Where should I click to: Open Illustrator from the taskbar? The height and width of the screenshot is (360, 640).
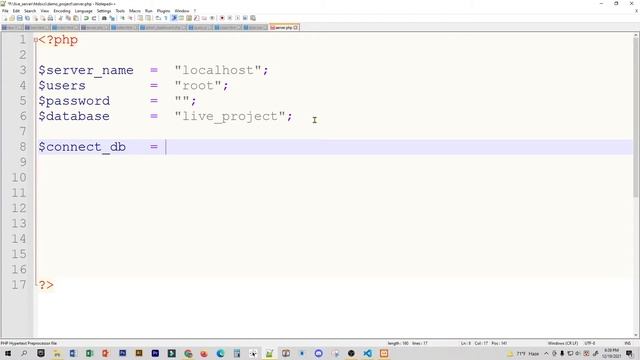[139, 353]
